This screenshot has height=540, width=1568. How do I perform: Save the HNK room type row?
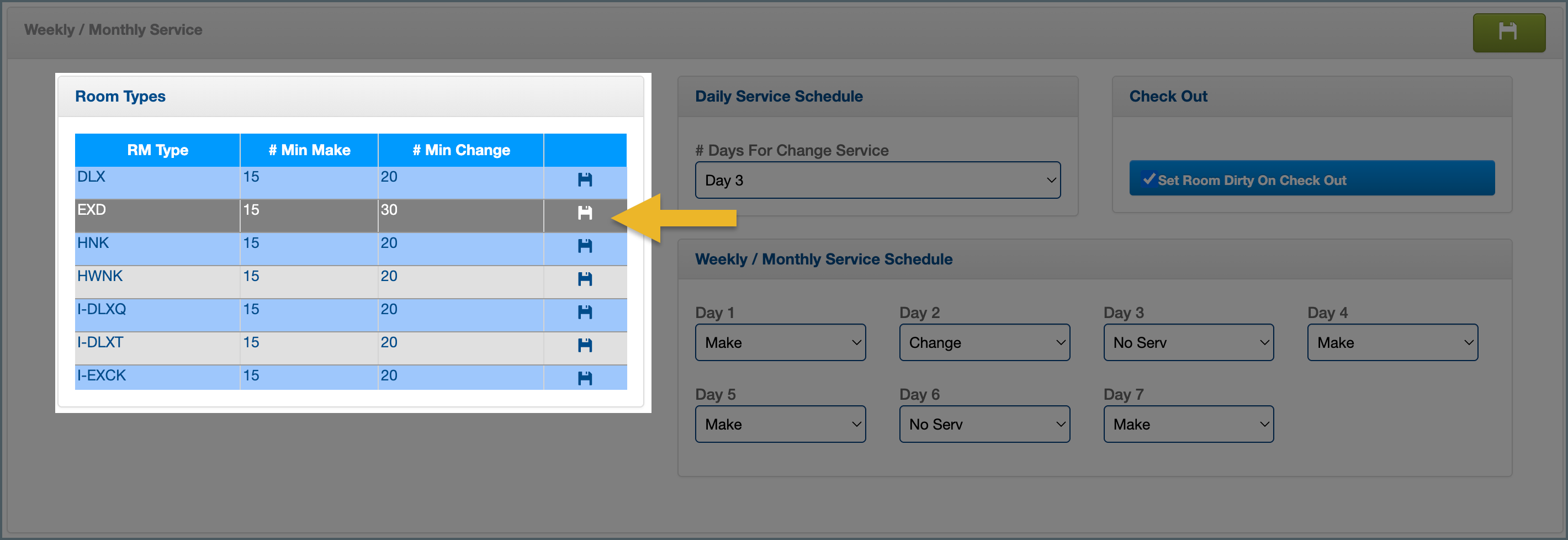pos(584,246)
